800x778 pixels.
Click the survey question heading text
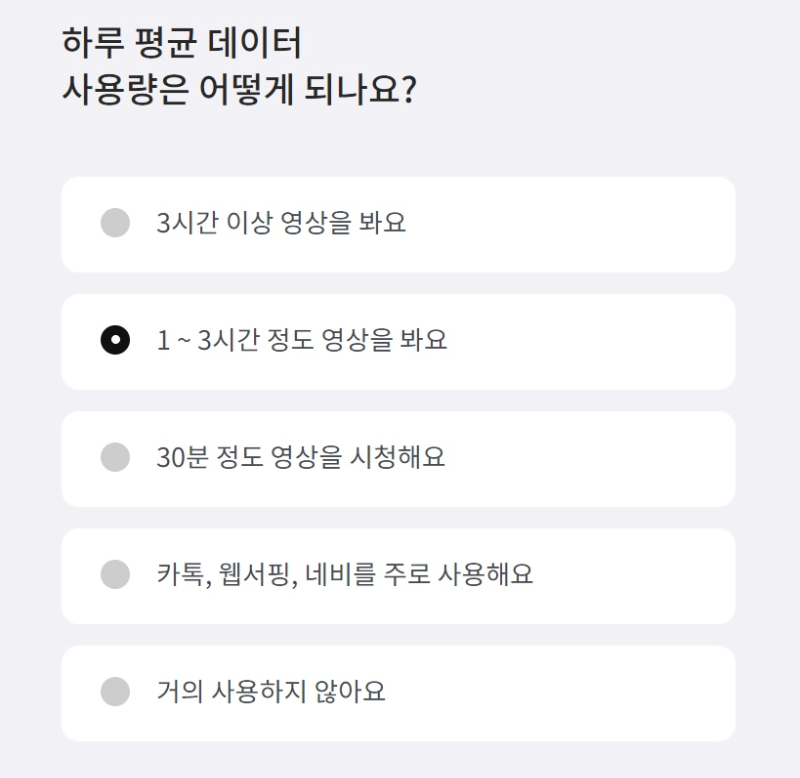pos(240,62)
